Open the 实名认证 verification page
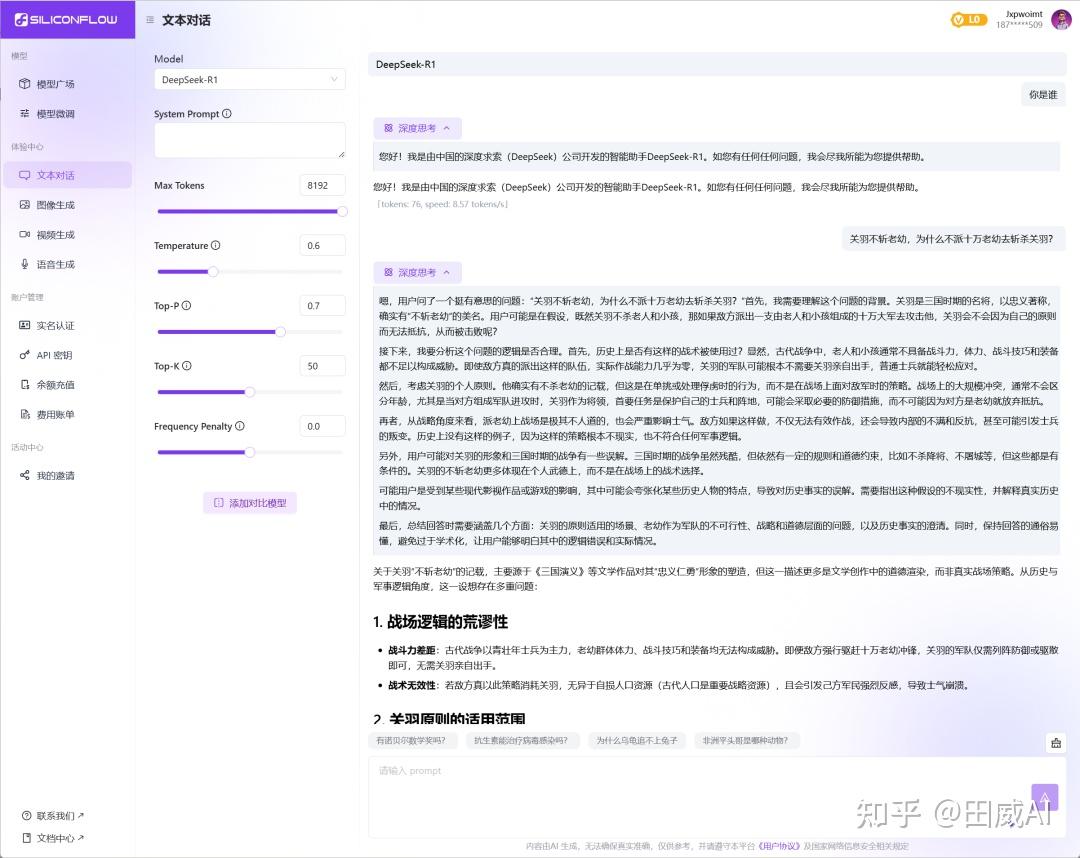The image size is (1080, 858). point(55,326)
